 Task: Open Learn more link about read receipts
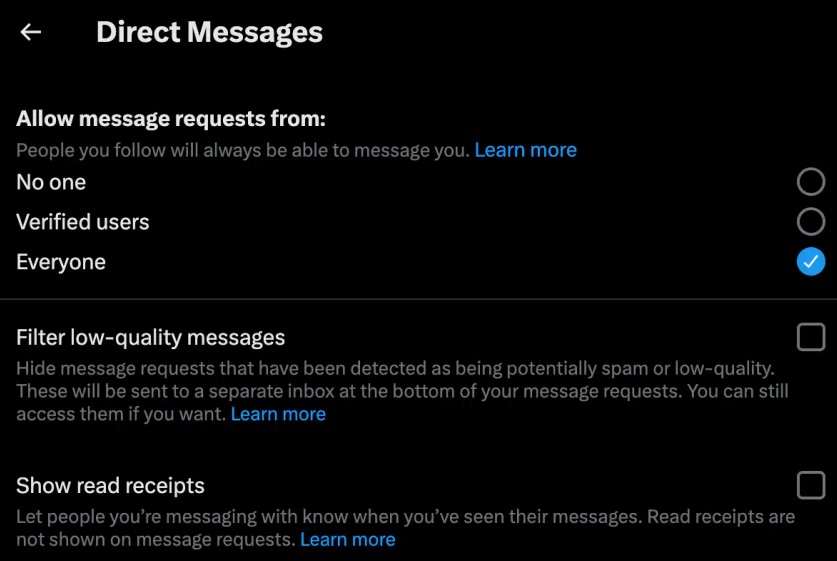[348, 539]
